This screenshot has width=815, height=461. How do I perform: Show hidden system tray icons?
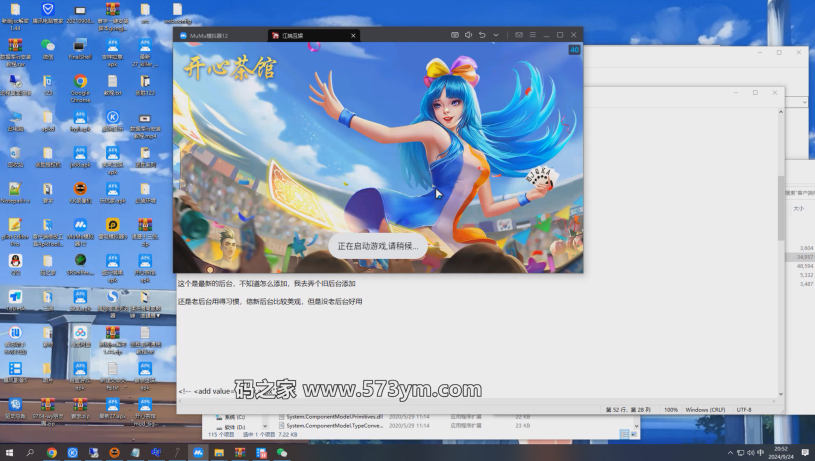tap(730, 453)
